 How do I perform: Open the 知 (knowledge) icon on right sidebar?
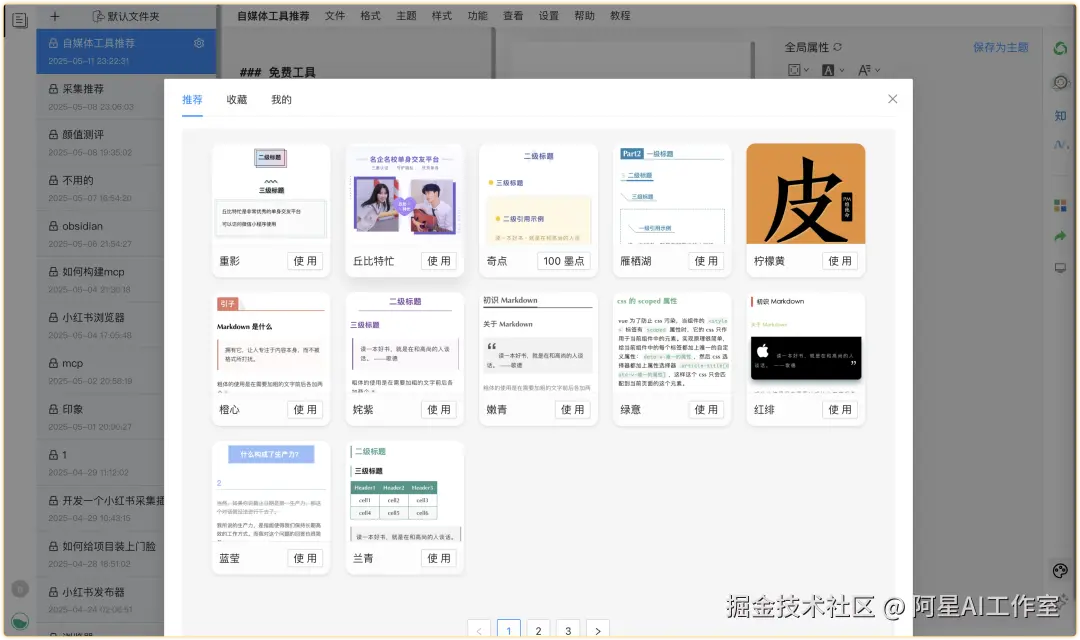[x=1060, y=115]
